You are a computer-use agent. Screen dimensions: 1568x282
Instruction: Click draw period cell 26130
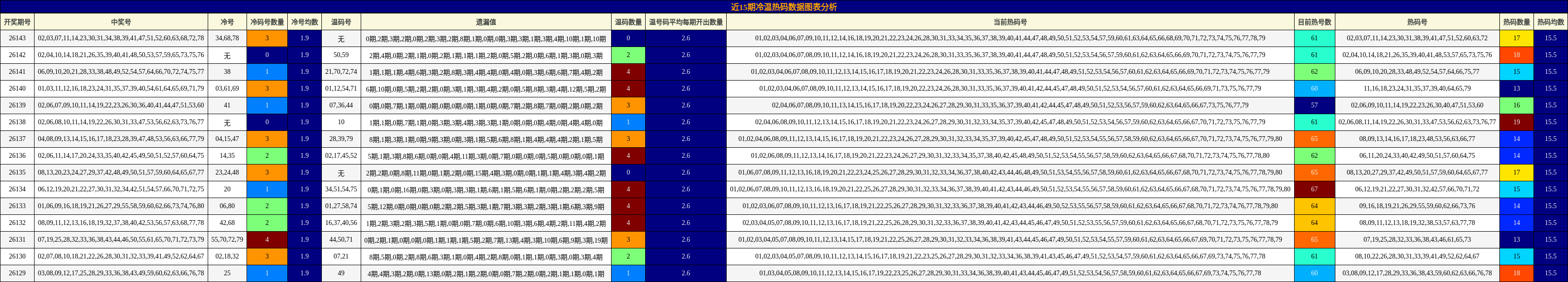[17, 257]
